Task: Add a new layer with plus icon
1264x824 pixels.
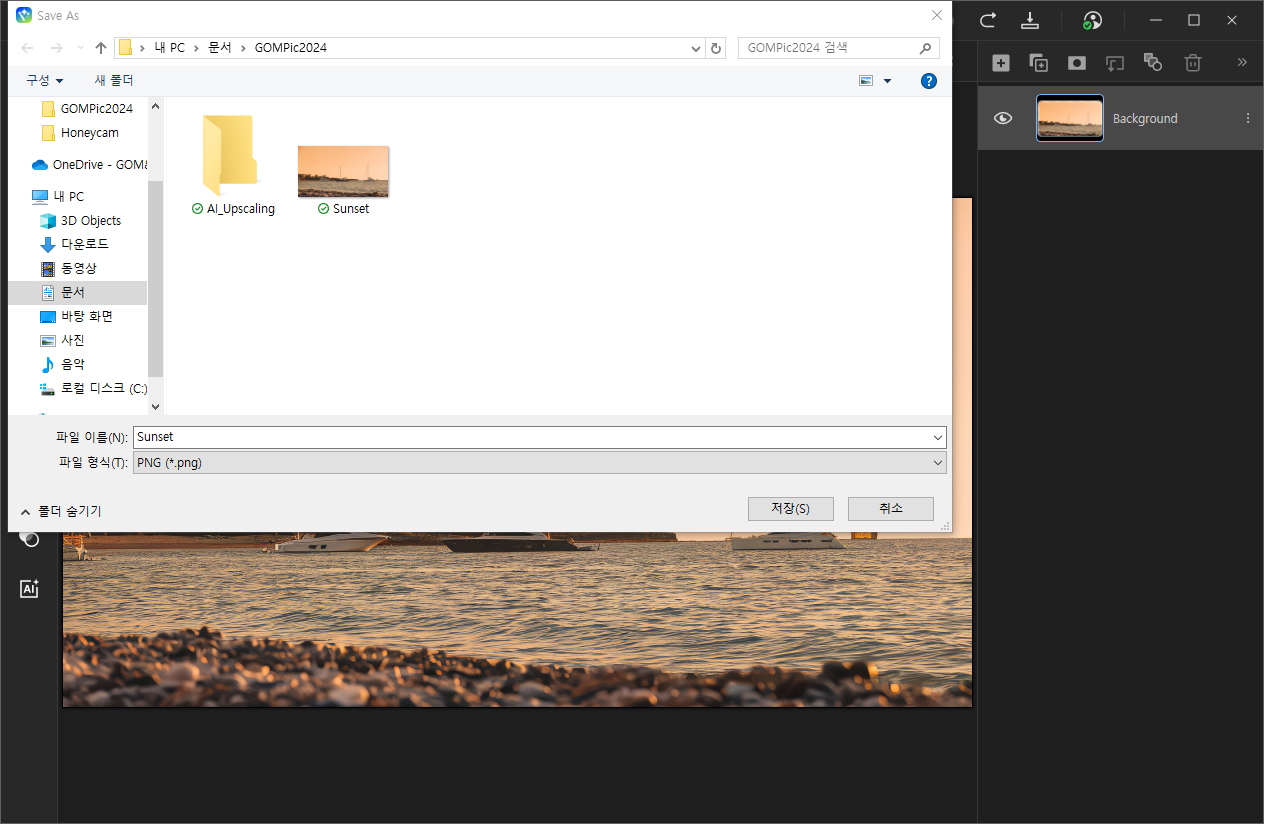Action: (x=1001, y=63)
